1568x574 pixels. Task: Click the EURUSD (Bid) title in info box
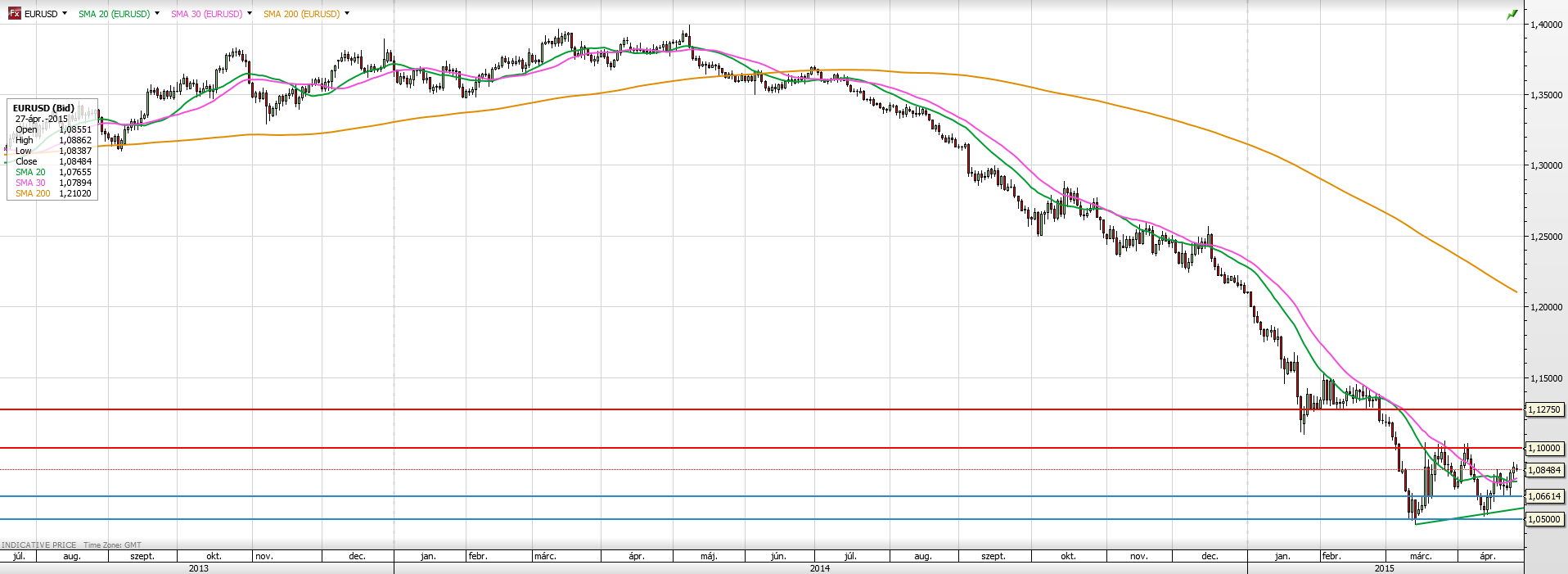43,108
